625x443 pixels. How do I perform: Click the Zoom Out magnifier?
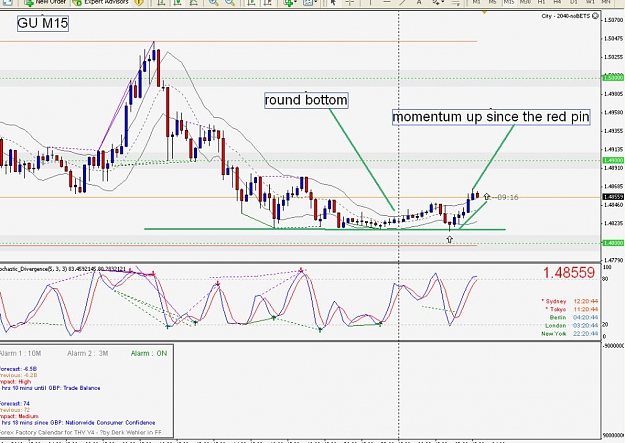[x=230, y=2]
